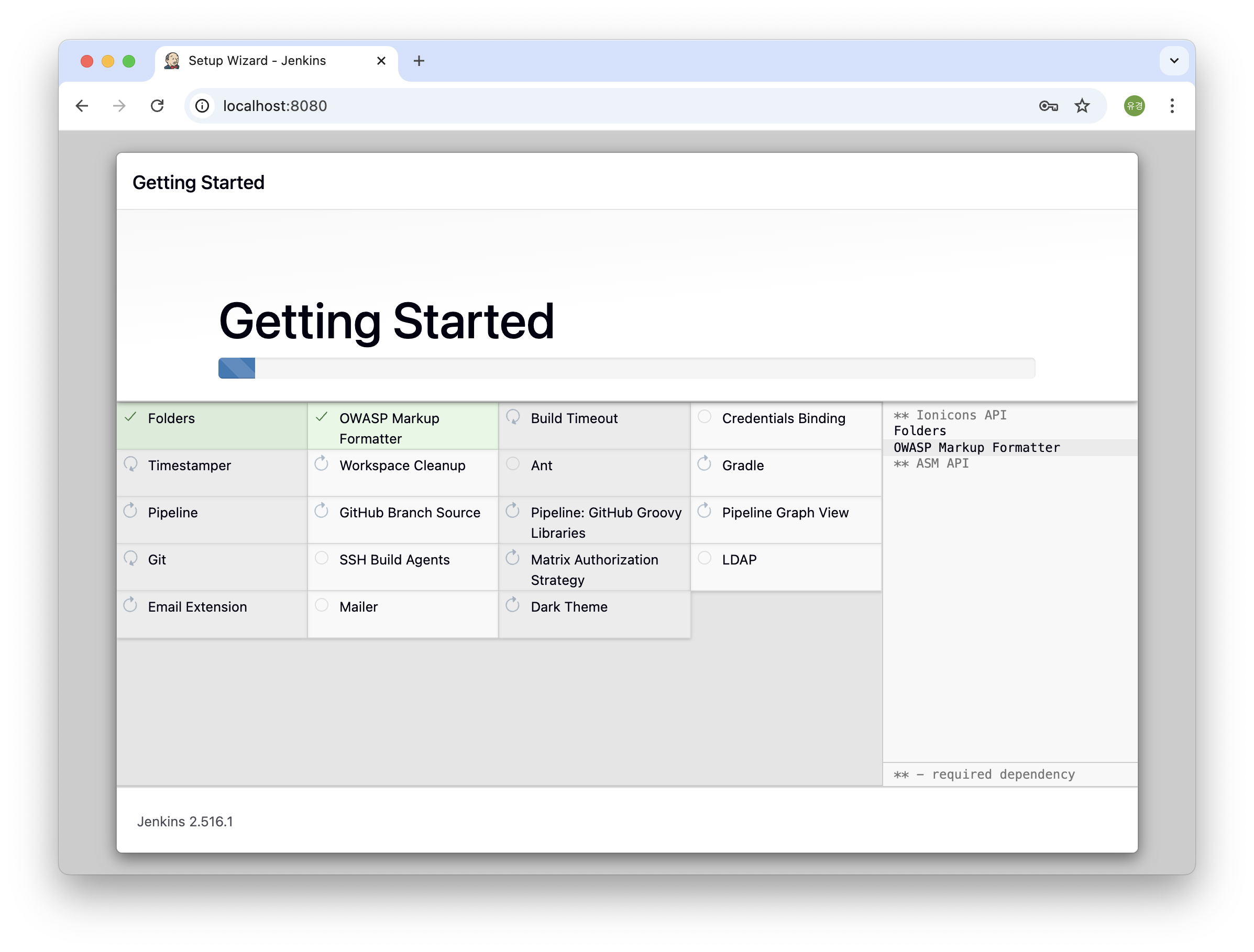Click the password key icon in address bar
The height and width of the screenshot is (952, 1254).
coord(1048,106)
